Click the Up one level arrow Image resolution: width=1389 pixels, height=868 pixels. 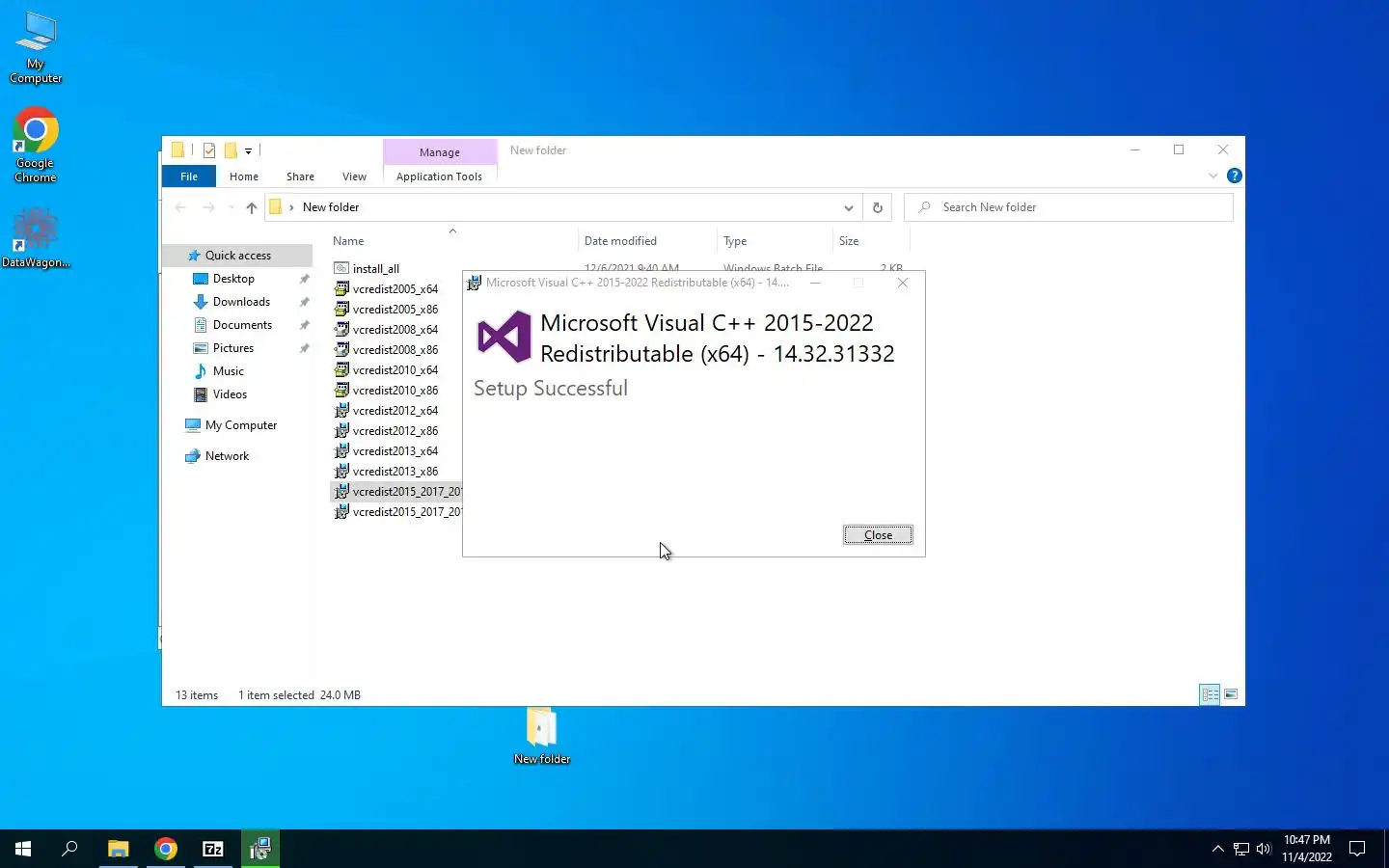[252, 207]
